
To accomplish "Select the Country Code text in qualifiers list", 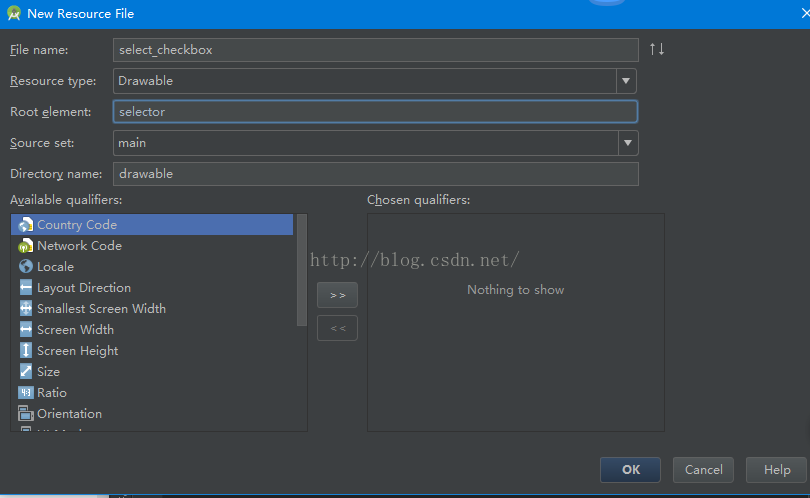I will [x=77, y=225].
